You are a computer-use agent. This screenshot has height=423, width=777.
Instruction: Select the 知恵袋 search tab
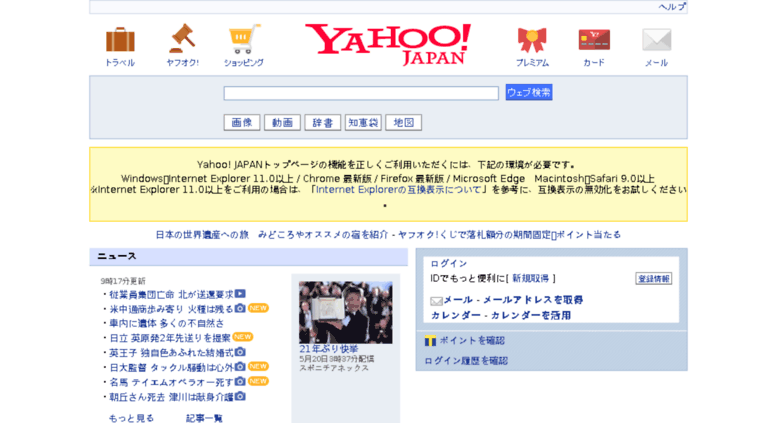tap(363, 122)
